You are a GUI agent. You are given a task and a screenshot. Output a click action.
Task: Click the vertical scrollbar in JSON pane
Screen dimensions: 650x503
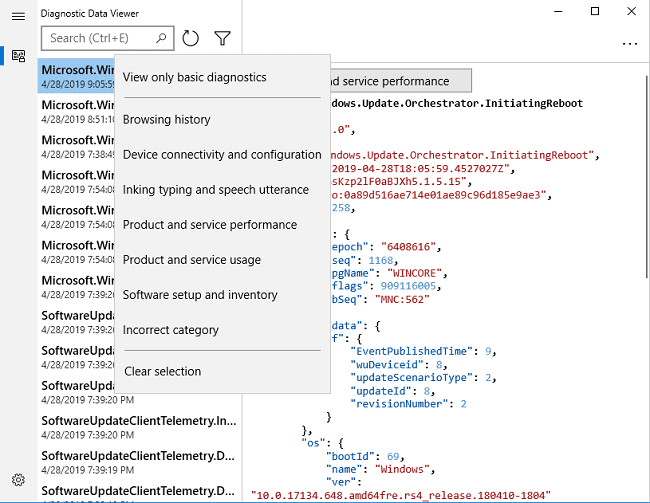point(647,177)
